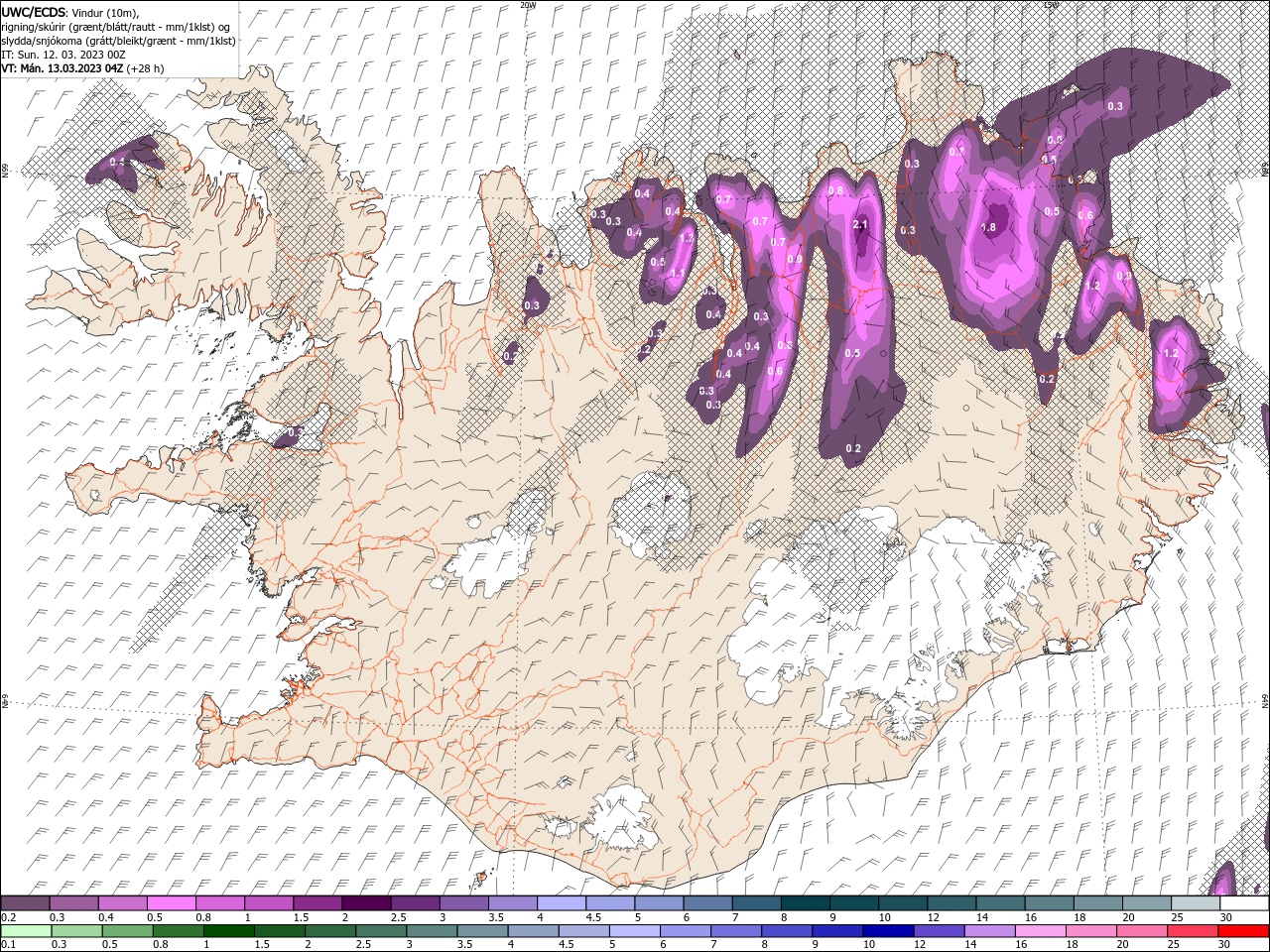
Task: Select top legend bright pink swatch 0.5 to 0.8
Action: tap(173, 903)
